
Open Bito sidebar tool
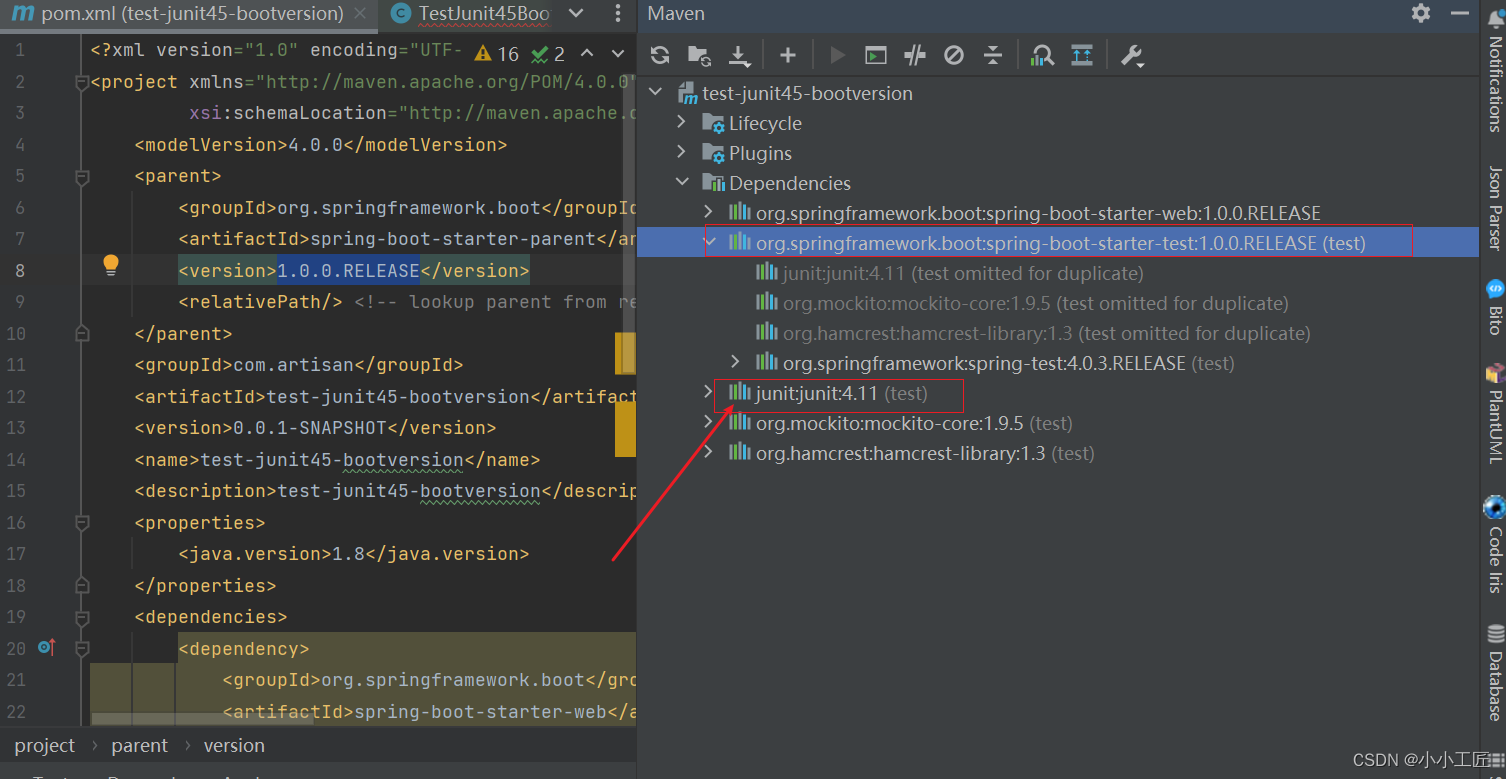tap(1495, 307)
